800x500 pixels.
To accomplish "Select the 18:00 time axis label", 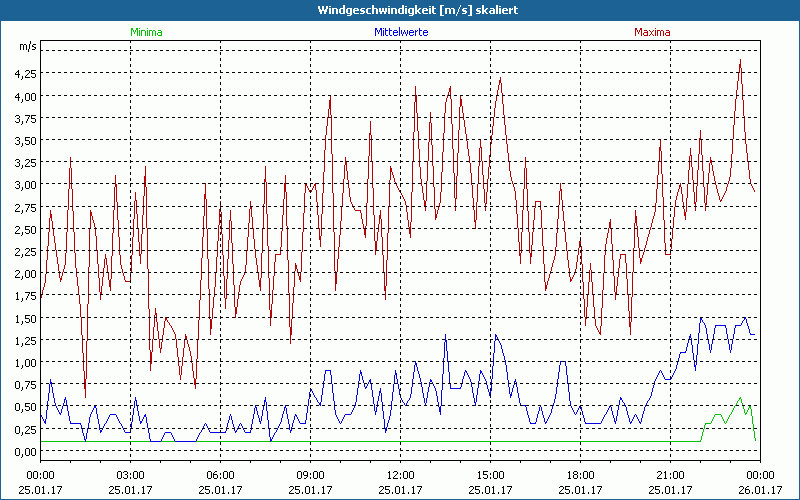I will coord(580,475).
